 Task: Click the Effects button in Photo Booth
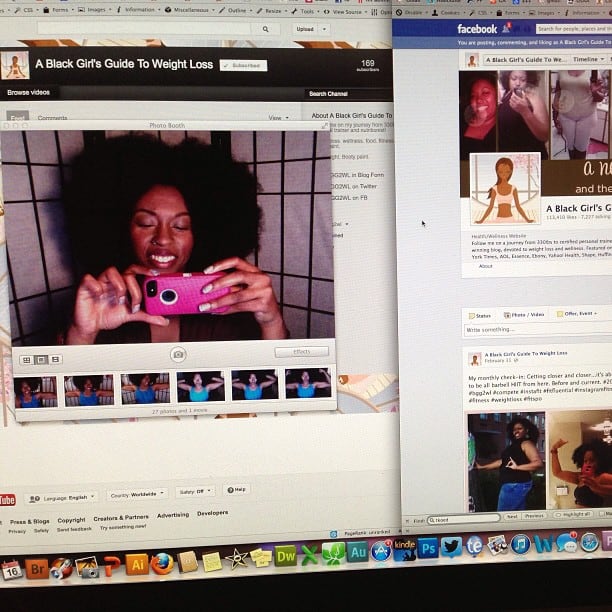click(301, 352)
